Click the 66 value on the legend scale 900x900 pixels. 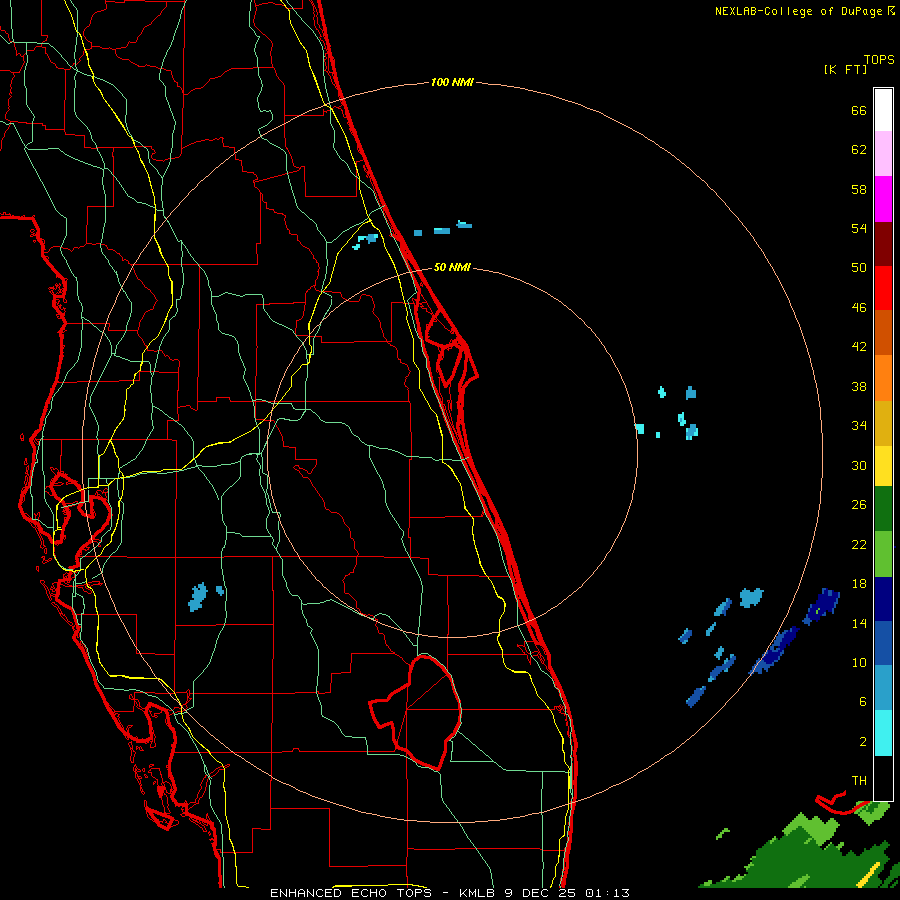(x=859, y=110)
